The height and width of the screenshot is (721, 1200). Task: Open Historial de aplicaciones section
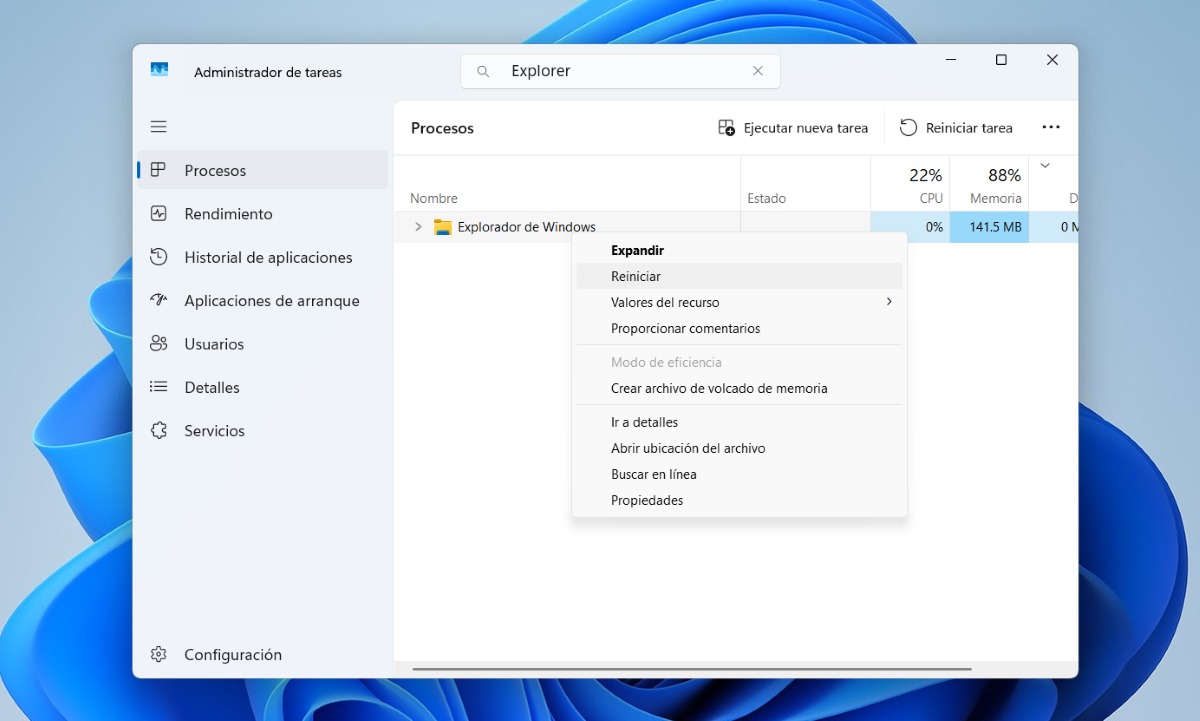(x=267, y=257)
